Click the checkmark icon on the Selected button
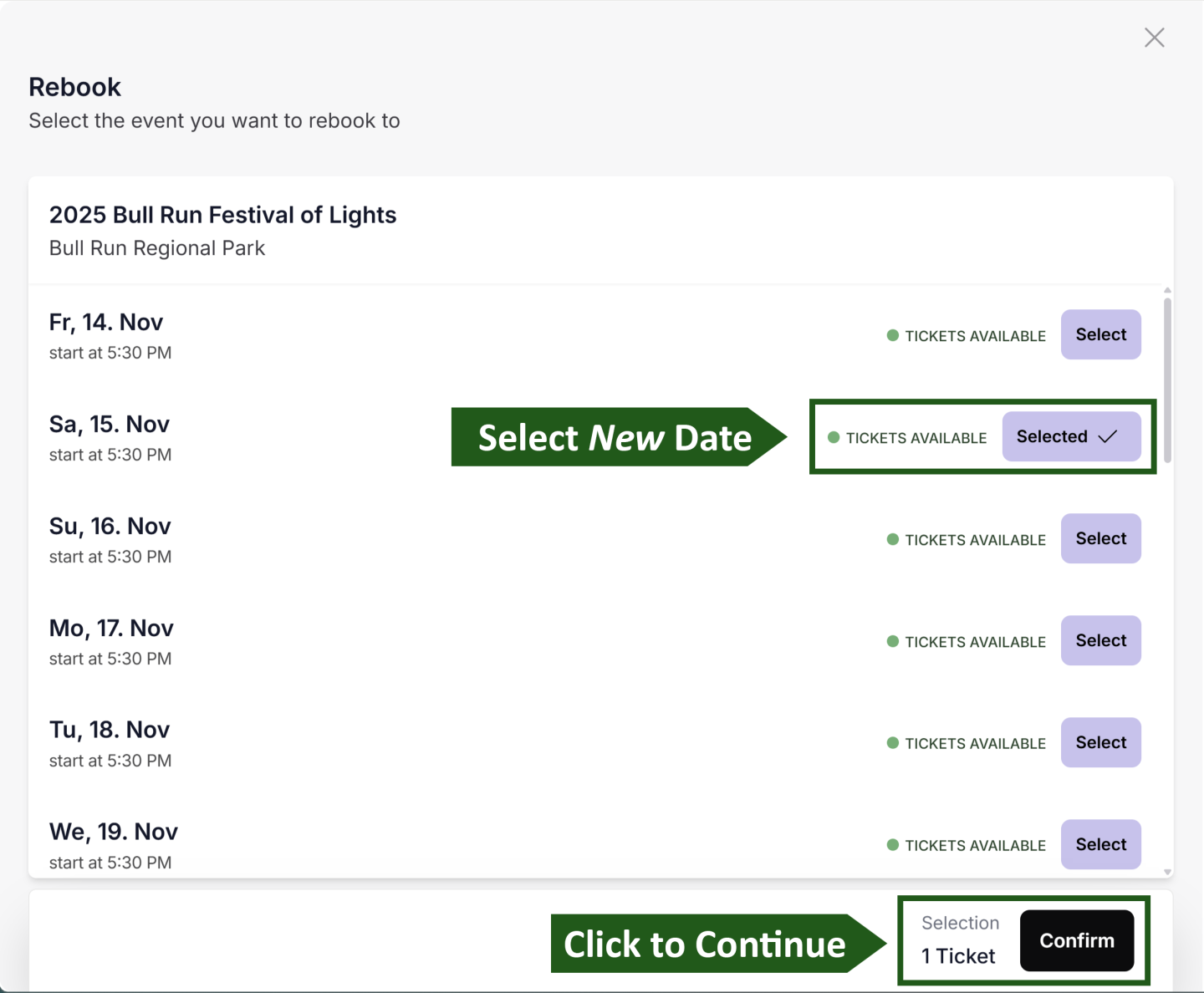 tap(1109, 435)
